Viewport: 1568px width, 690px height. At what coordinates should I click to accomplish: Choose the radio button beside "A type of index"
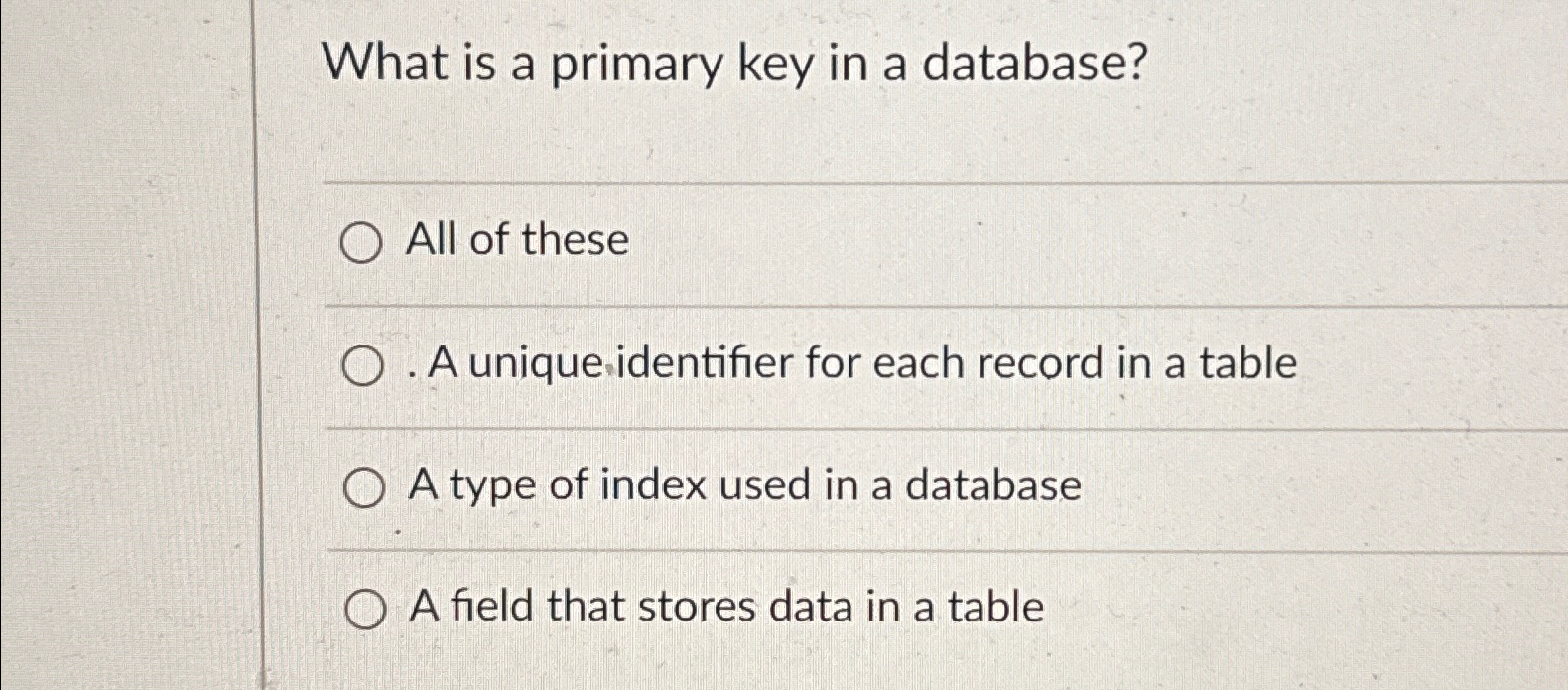tap(365, 486)
